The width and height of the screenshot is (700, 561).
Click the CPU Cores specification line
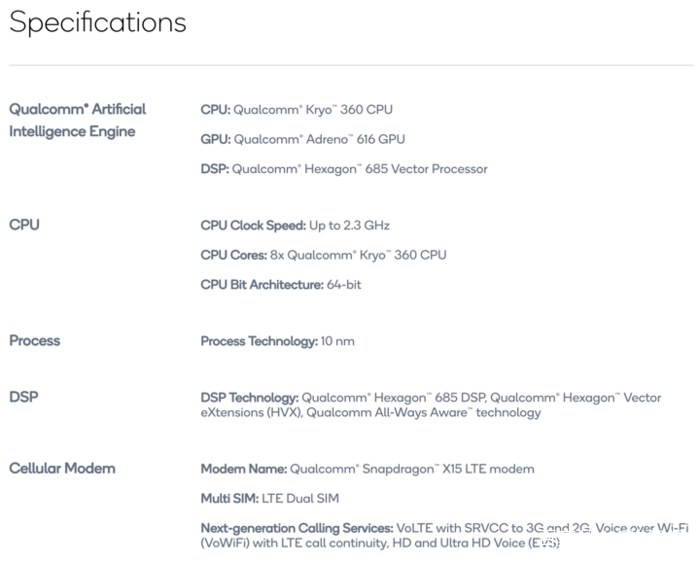[323, 255]
